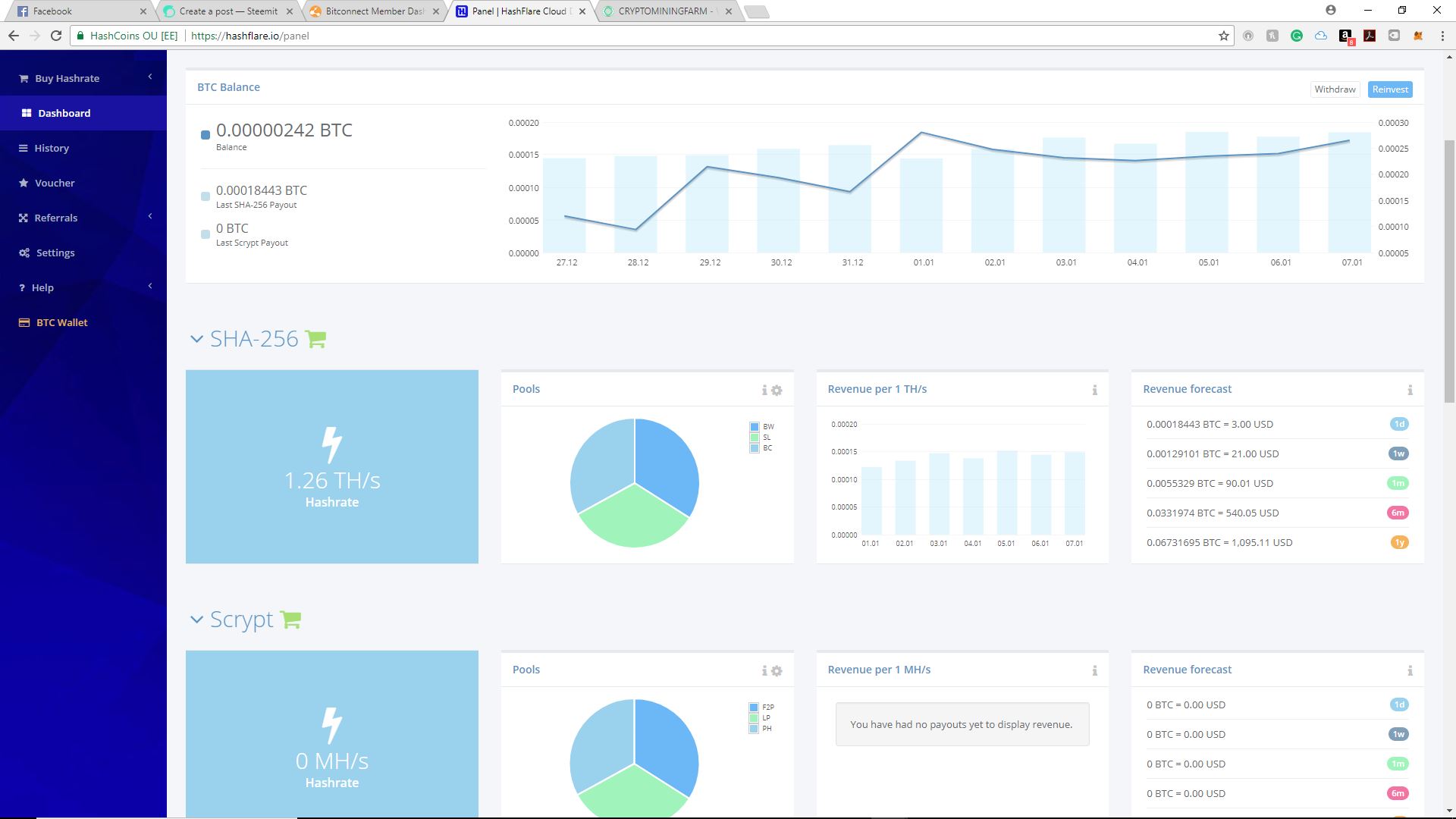Reload the page with refresh icon
The height and width of the screenshot is (819, 1456).
click(x=56, y=36)
